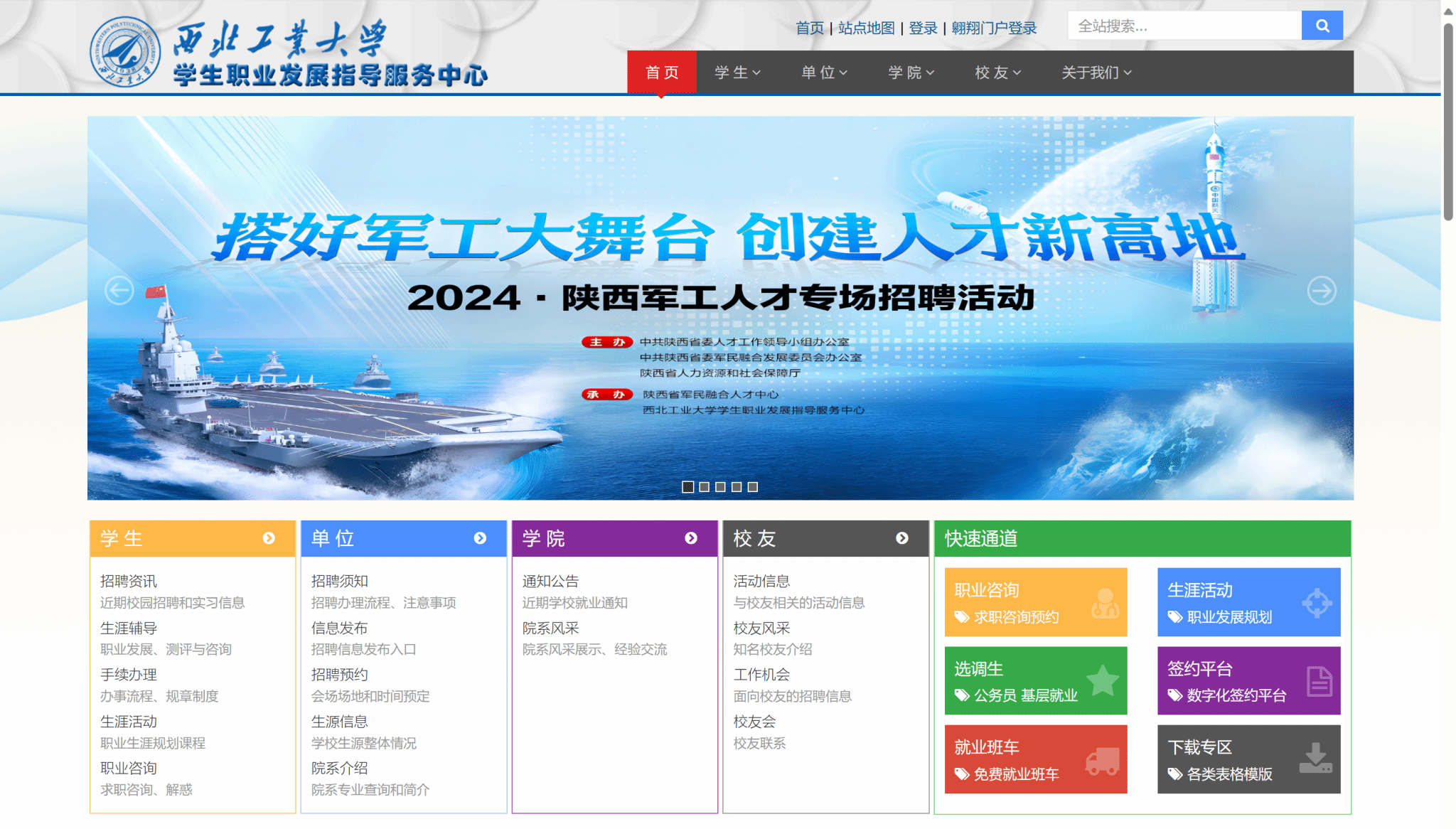Click the magnifier search button
1456x829 pixels.
pos(1322,26)
